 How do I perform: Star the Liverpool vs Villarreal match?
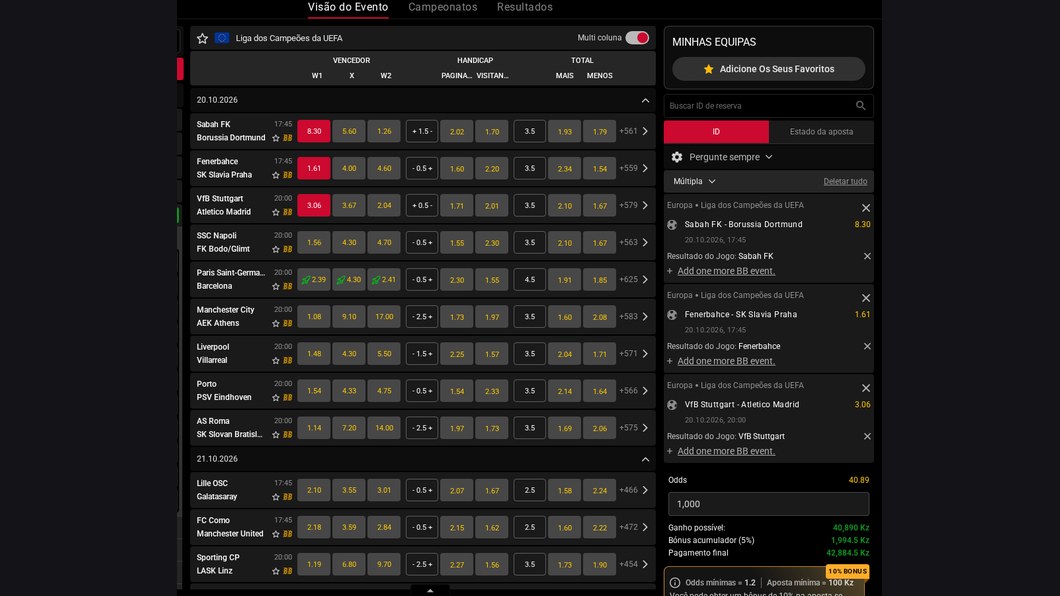point(276,360)
